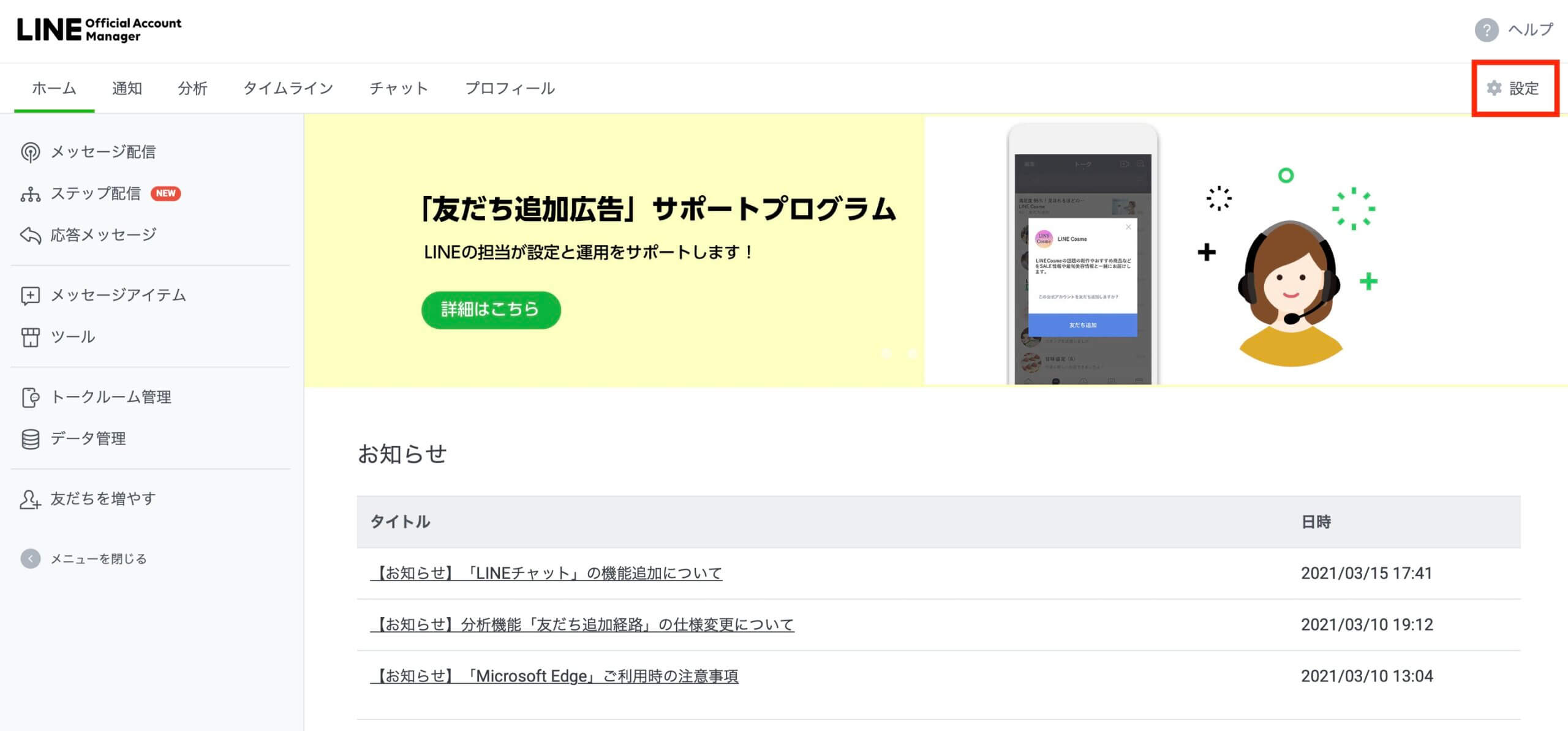Select トークルーム管理 in the sidebar
Viewport: 1568px width, 731px height.
(x=111, y=397)
